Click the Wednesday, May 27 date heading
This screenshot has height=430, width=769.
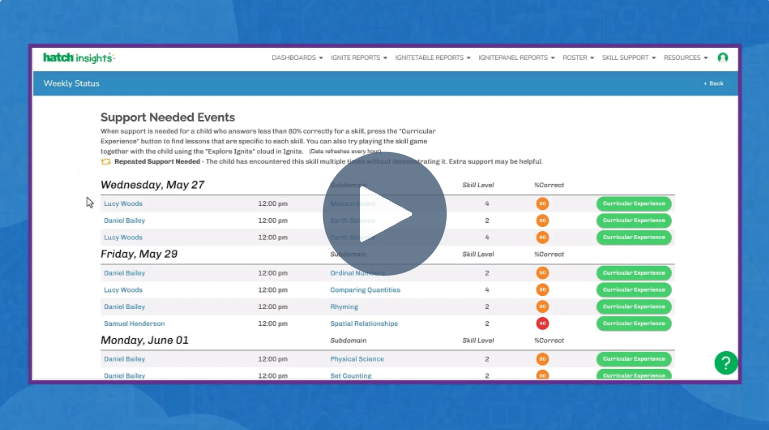click(x=153, y=185)
